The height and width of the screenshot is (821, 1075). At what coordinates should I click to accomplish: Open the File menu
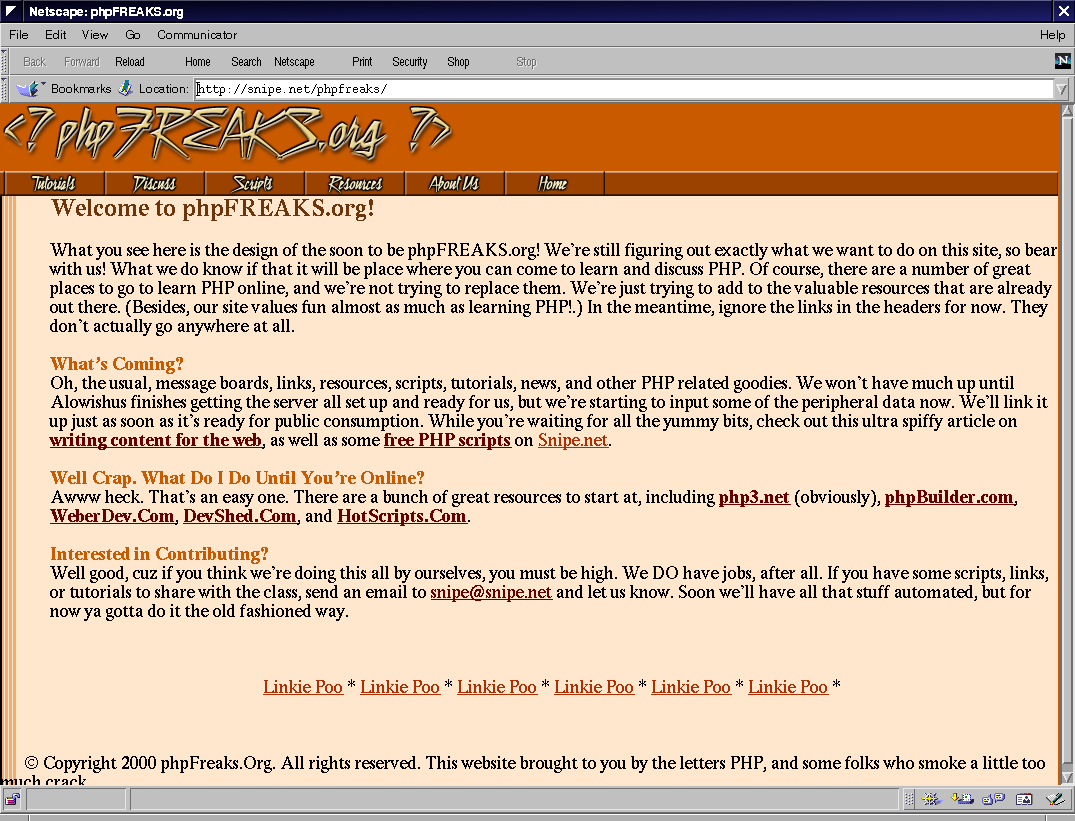(x=19, y=35)
